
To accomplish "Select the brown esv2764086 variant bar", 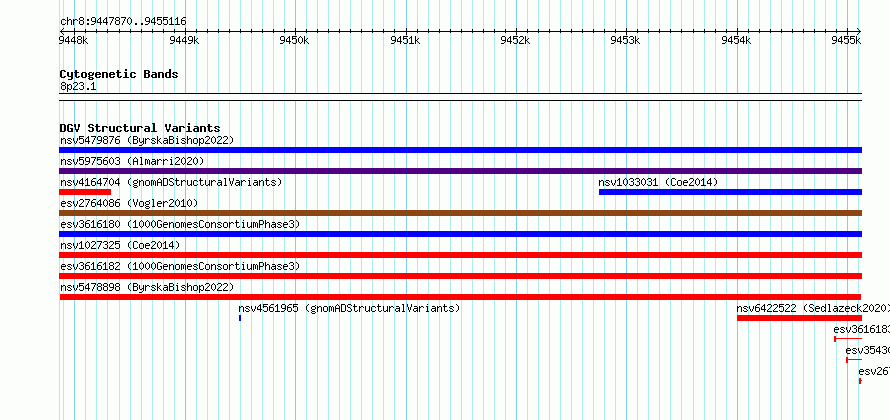I will (460, 213).
